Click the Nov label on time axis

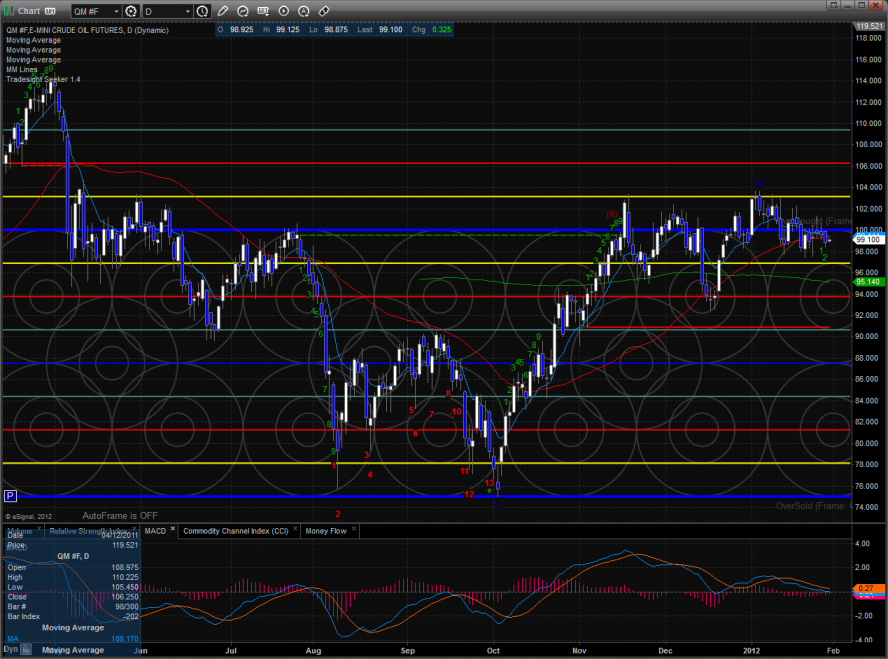click(579, 651)
